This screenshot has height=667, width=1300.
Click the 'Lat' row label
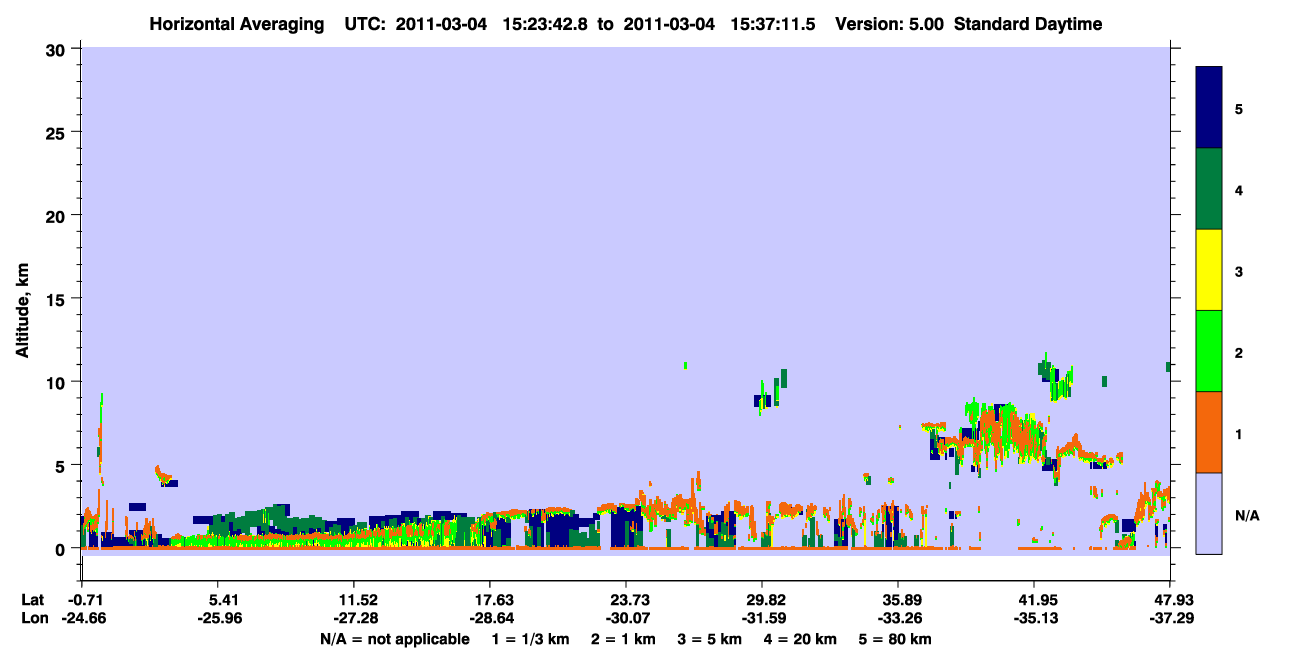tap(33, 600)
